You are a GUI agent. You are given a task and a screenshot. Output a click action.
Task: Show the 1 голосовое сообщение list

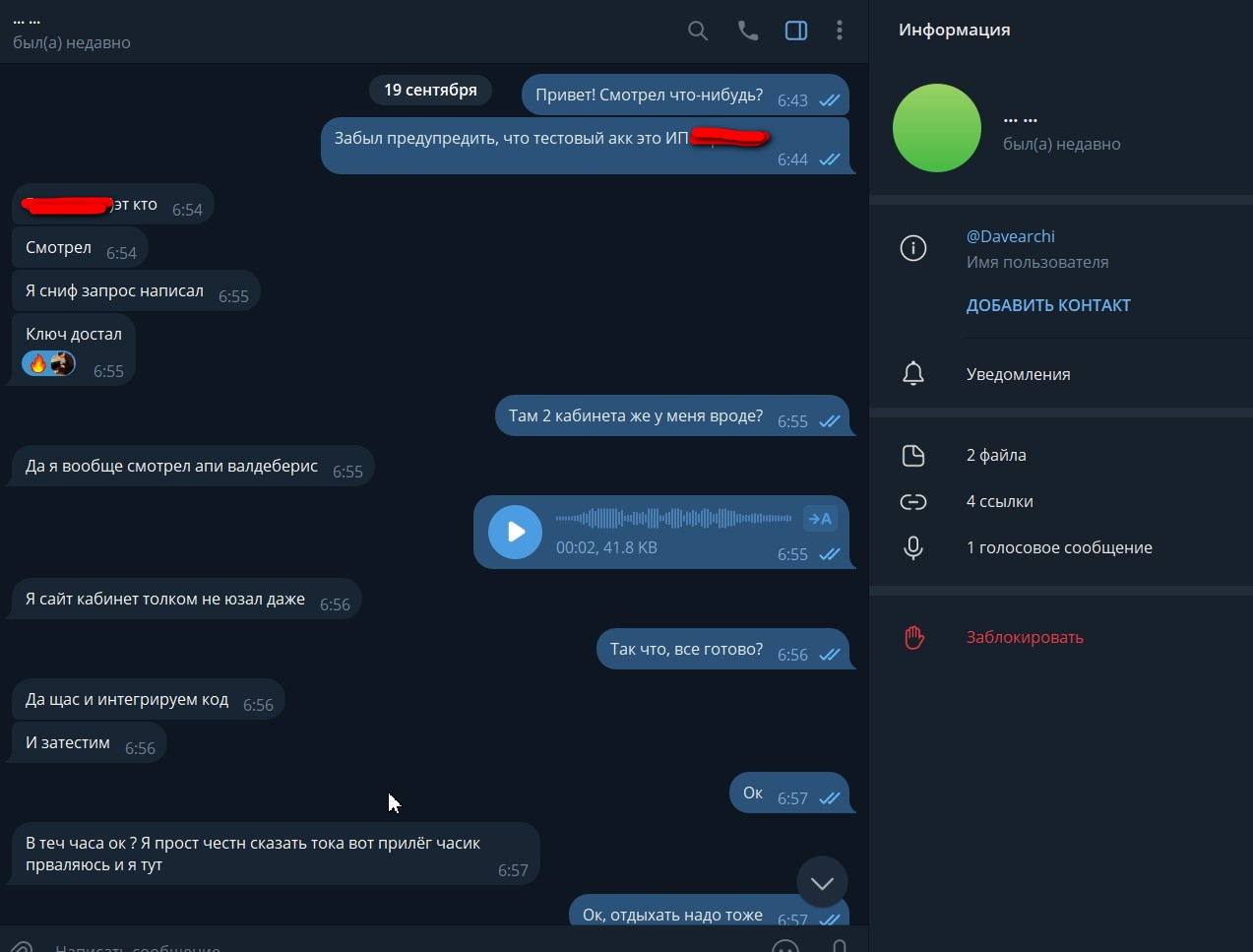pyautogui.click(x=1061, y=547)
